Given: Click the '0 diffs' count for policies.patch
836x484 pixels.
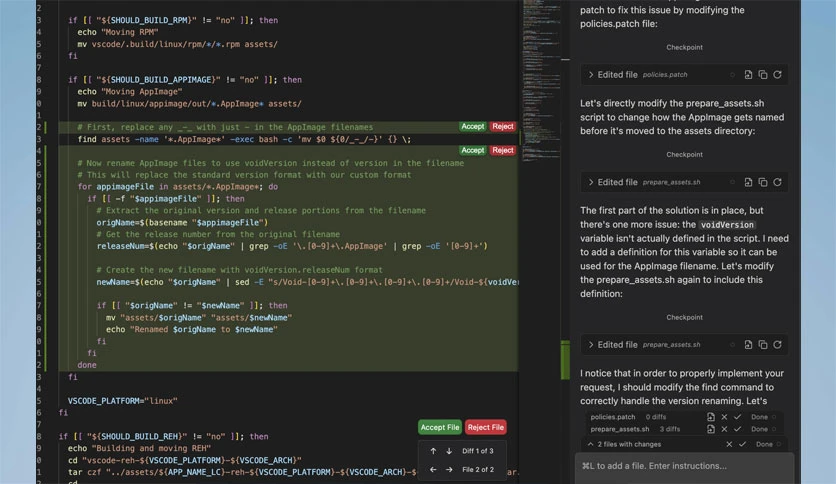Looking at the screenshot, I should tap(656, 417).
